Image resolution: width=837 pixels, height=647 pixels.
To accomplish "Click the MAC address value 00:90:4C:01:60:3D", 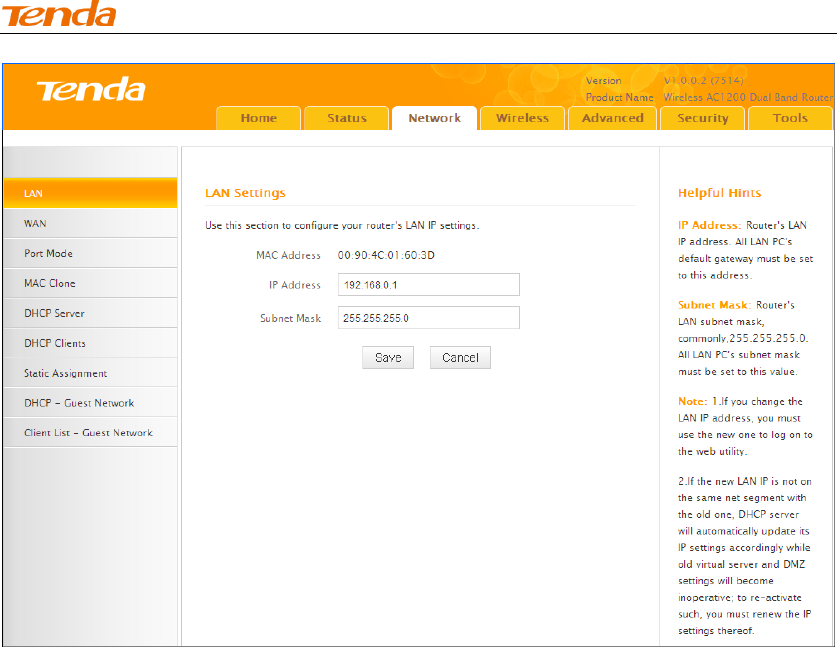I will point(386,255).
